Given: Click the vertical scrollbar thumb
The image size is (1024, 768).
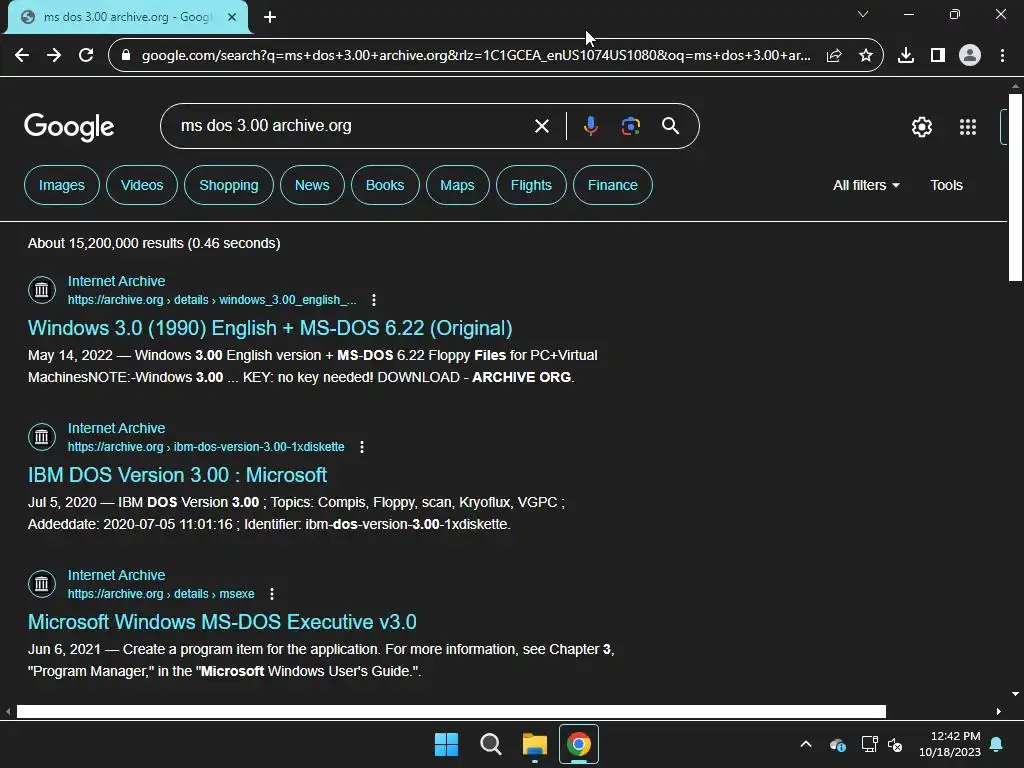Looking at the screenshot, I should 1015,187.
